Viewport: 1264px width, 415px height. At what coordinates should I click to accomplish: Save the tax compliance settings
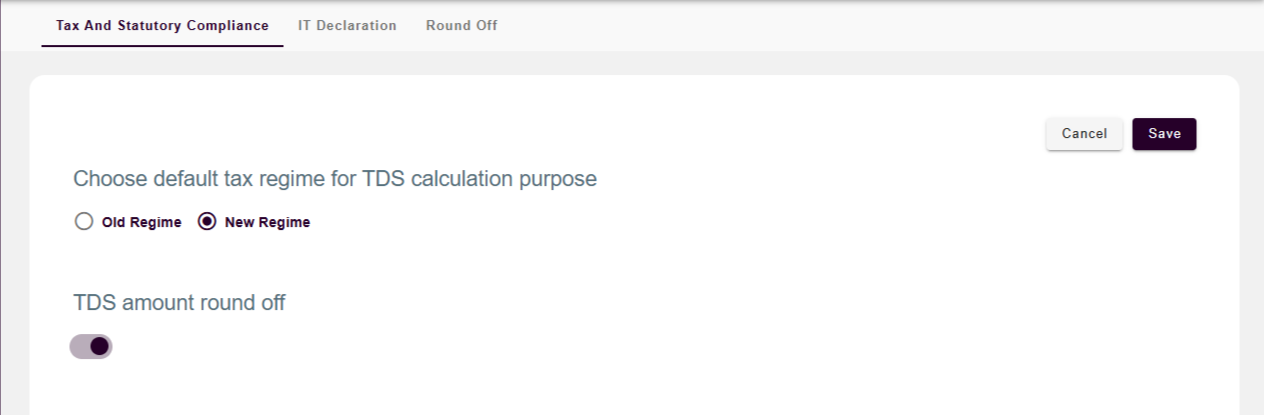tap(1164, 134)
